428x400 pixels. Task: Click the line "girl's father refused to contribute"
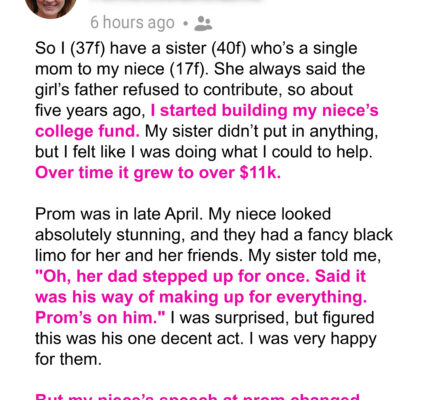click(x=194, y=90)
